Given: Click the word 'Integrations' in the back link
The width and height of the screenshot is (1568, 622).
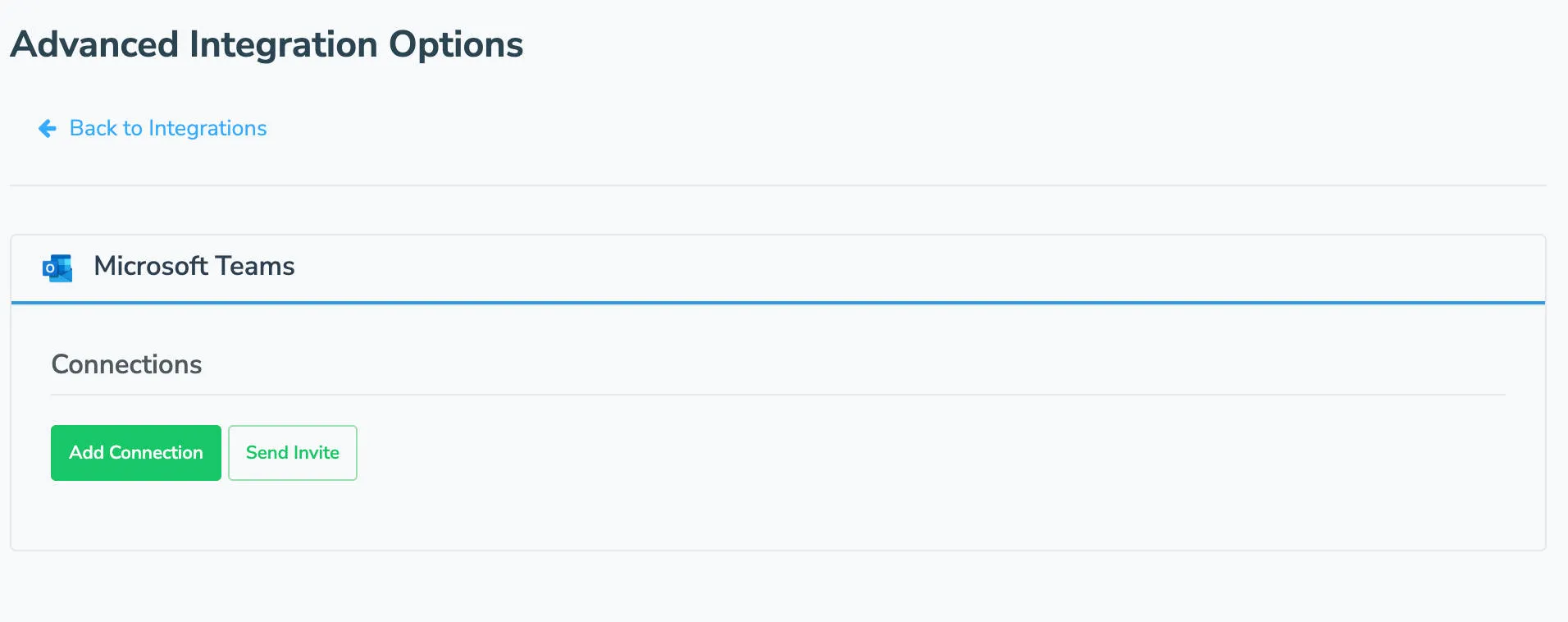Looking at the screenshot, I should click(x=207, y=129).
